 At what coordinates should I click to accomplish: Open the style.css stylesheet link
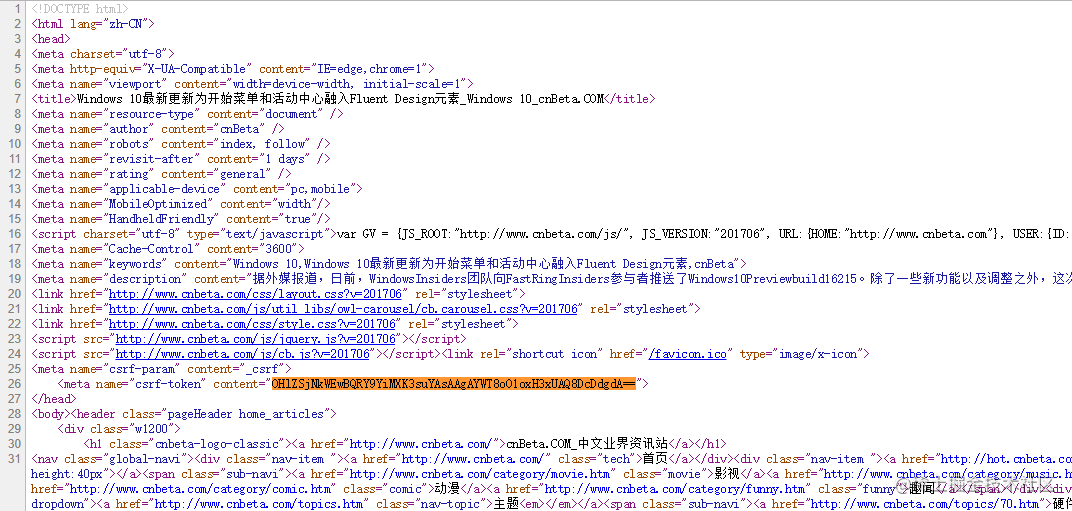pos(252,324)
